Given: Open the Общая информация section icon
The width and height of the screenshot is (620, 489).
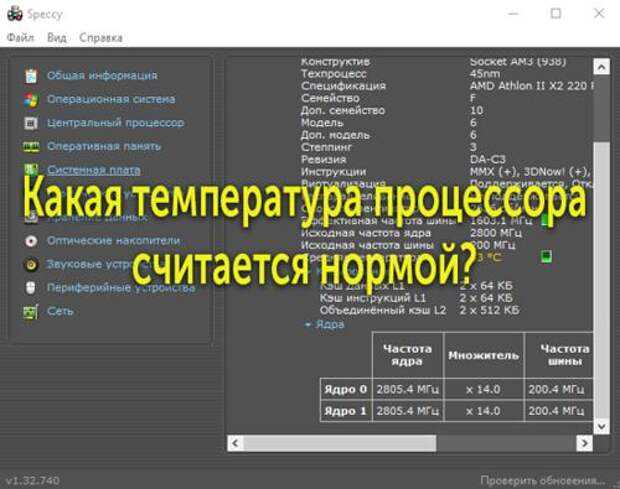Looking at the screenshot, I should tap(31, 76).
